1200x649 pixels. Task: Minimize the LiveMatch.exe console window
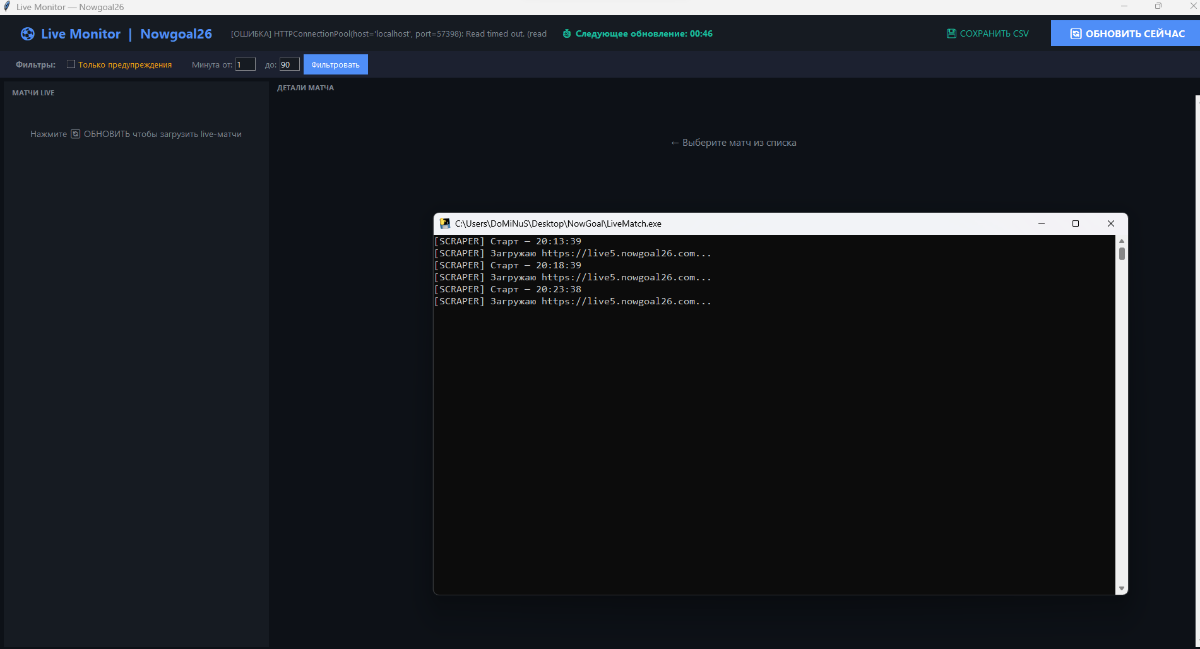click(1041, 224)
